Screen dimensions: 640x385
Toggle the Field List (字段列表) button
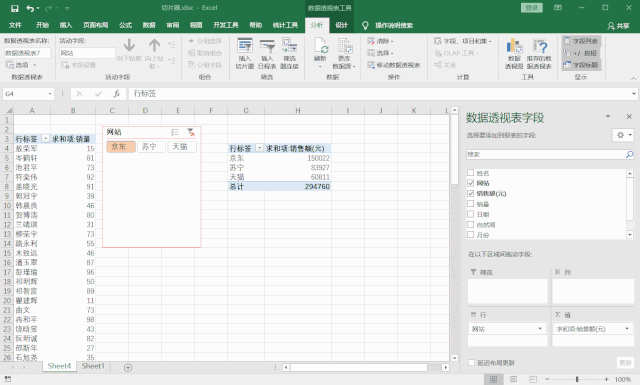[x=581, y=41]
